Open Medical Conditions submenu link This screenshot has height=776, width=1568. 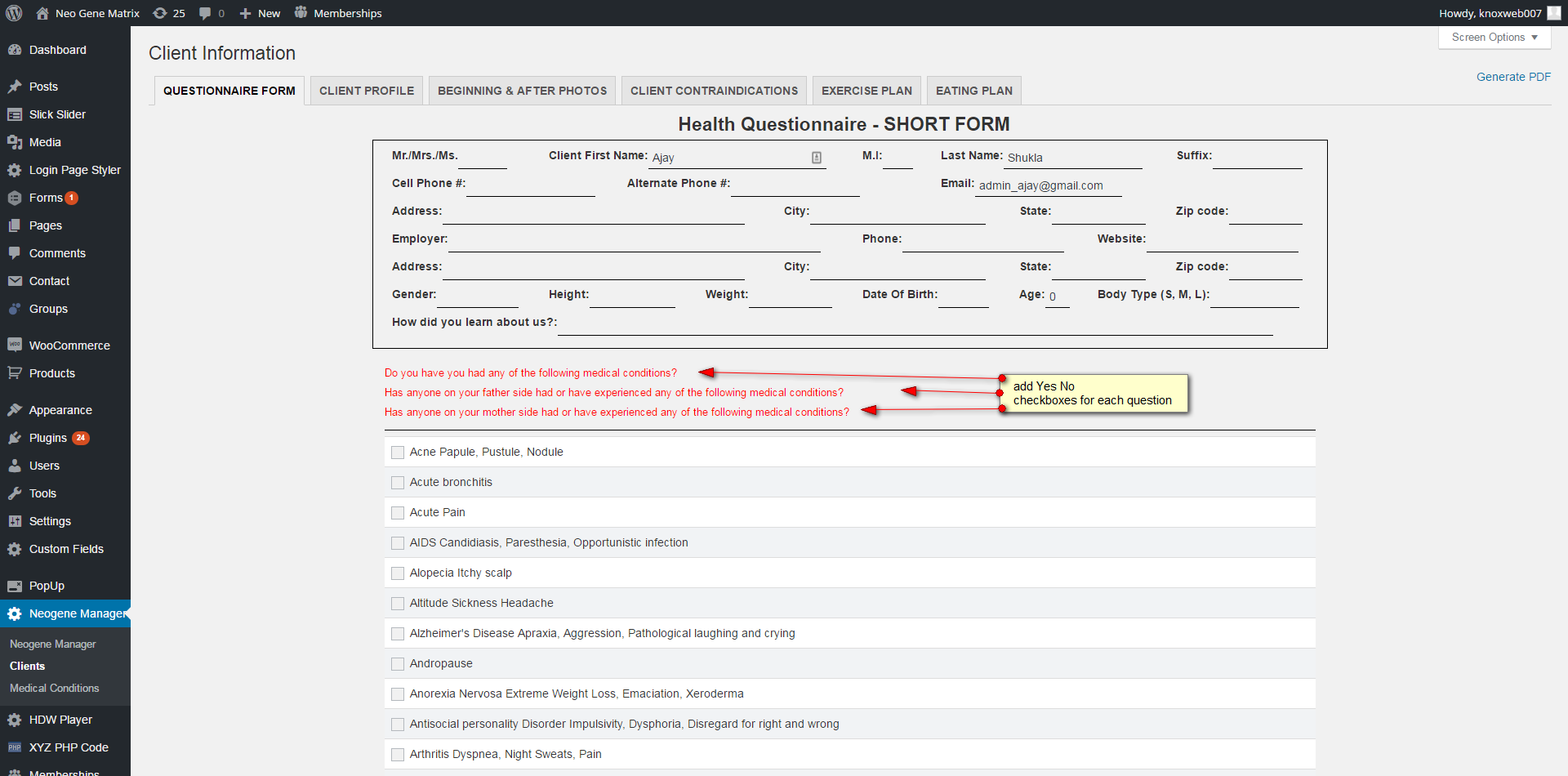pyautogui.click(x=54, y=689)
